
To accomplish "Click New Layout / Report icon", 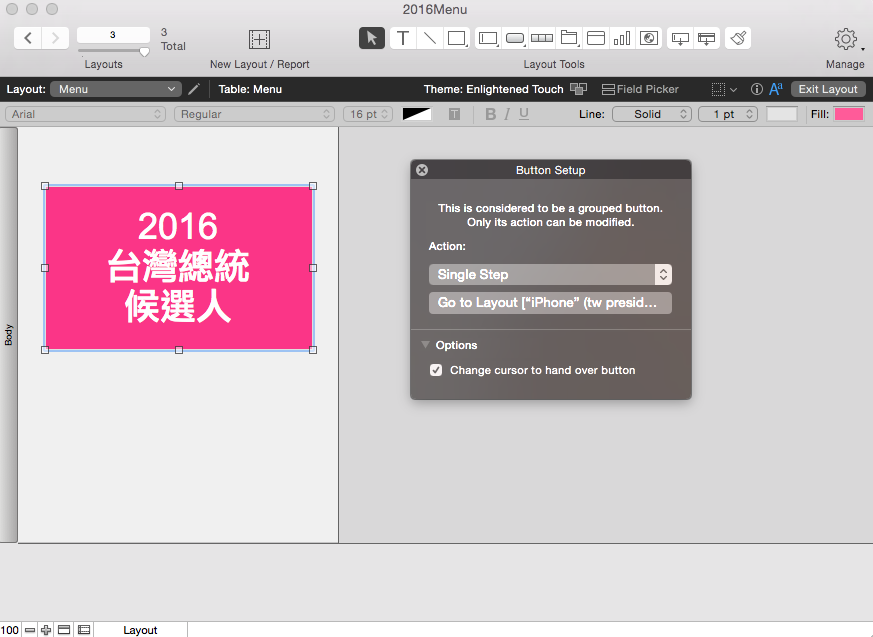I will coord(259,39).
